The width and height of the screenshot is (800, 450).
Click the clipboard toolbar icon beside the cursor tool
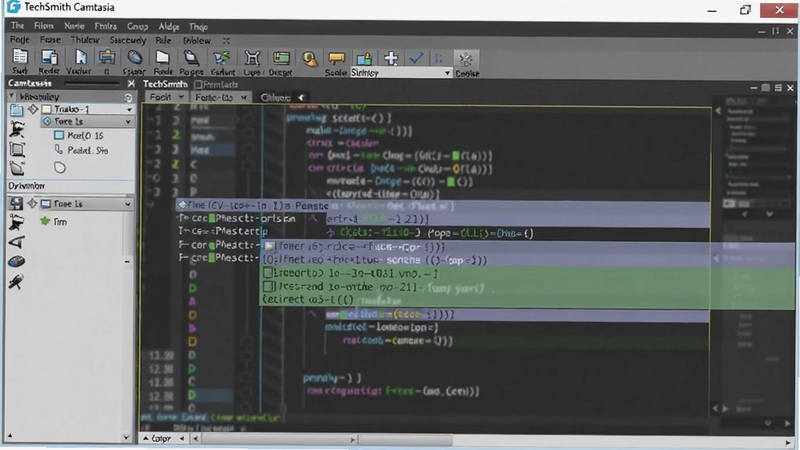coord(107,57)
